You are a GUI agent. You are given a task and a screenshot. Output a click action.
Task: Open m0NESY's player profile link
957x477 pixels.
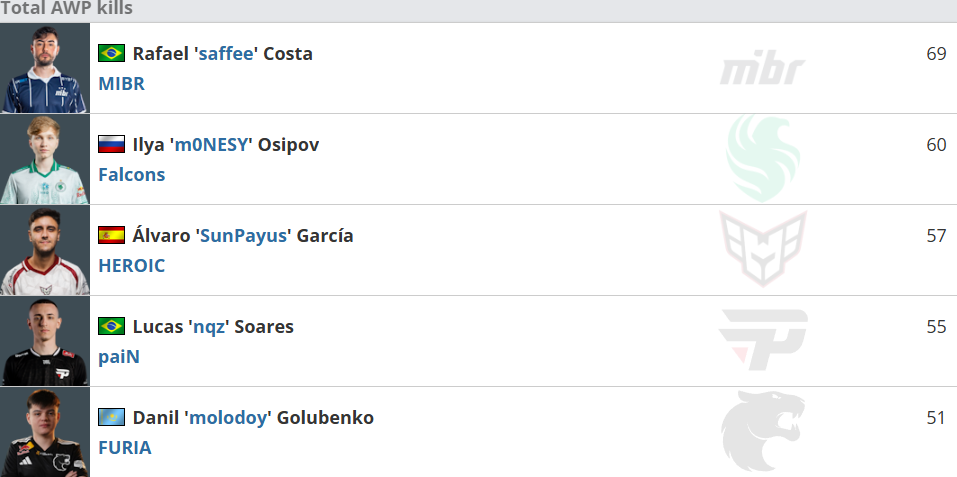[x=211, y=145]
